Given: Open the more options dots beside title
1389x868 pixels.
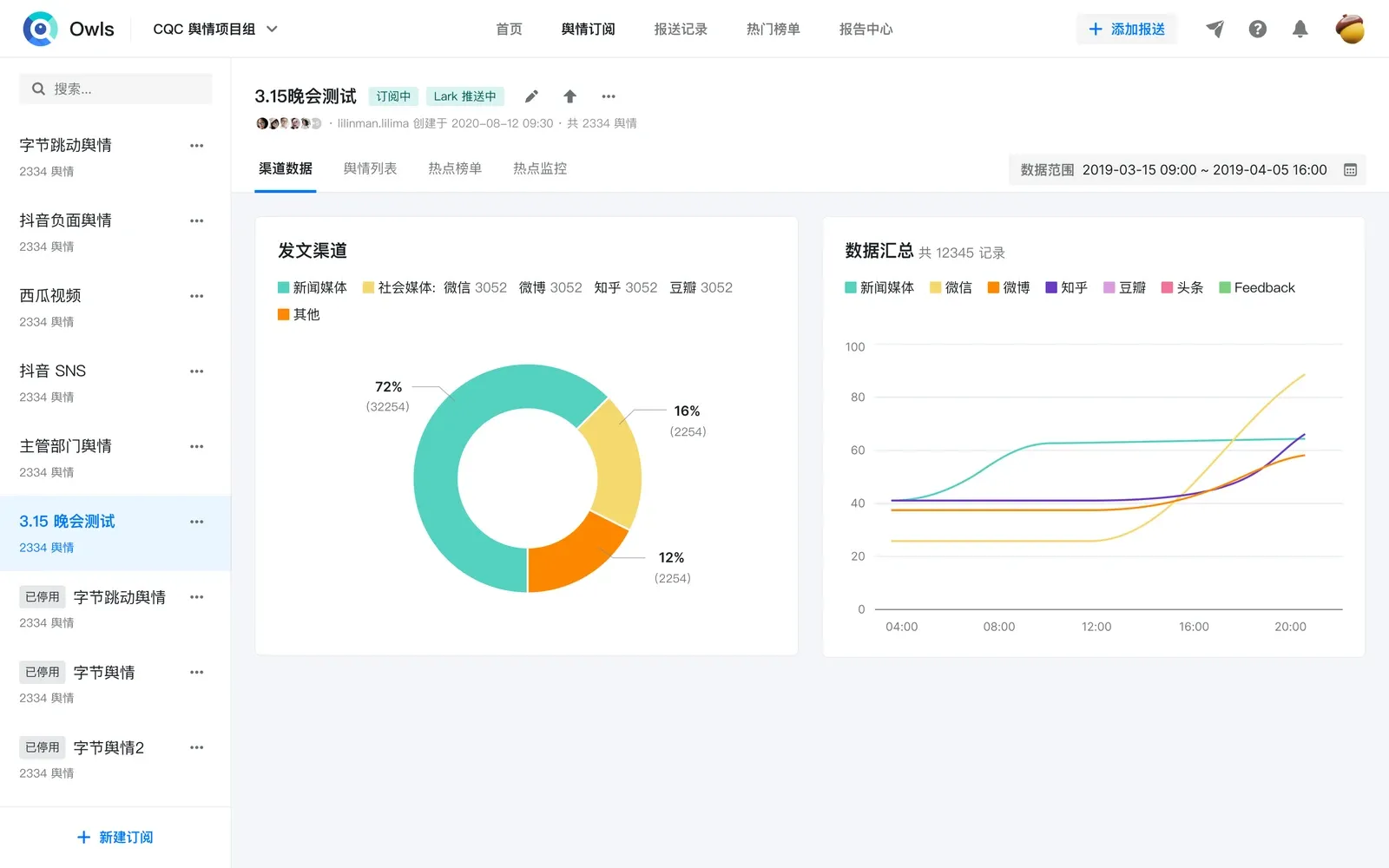Looking at the screenshot, I should click(609, 96).
